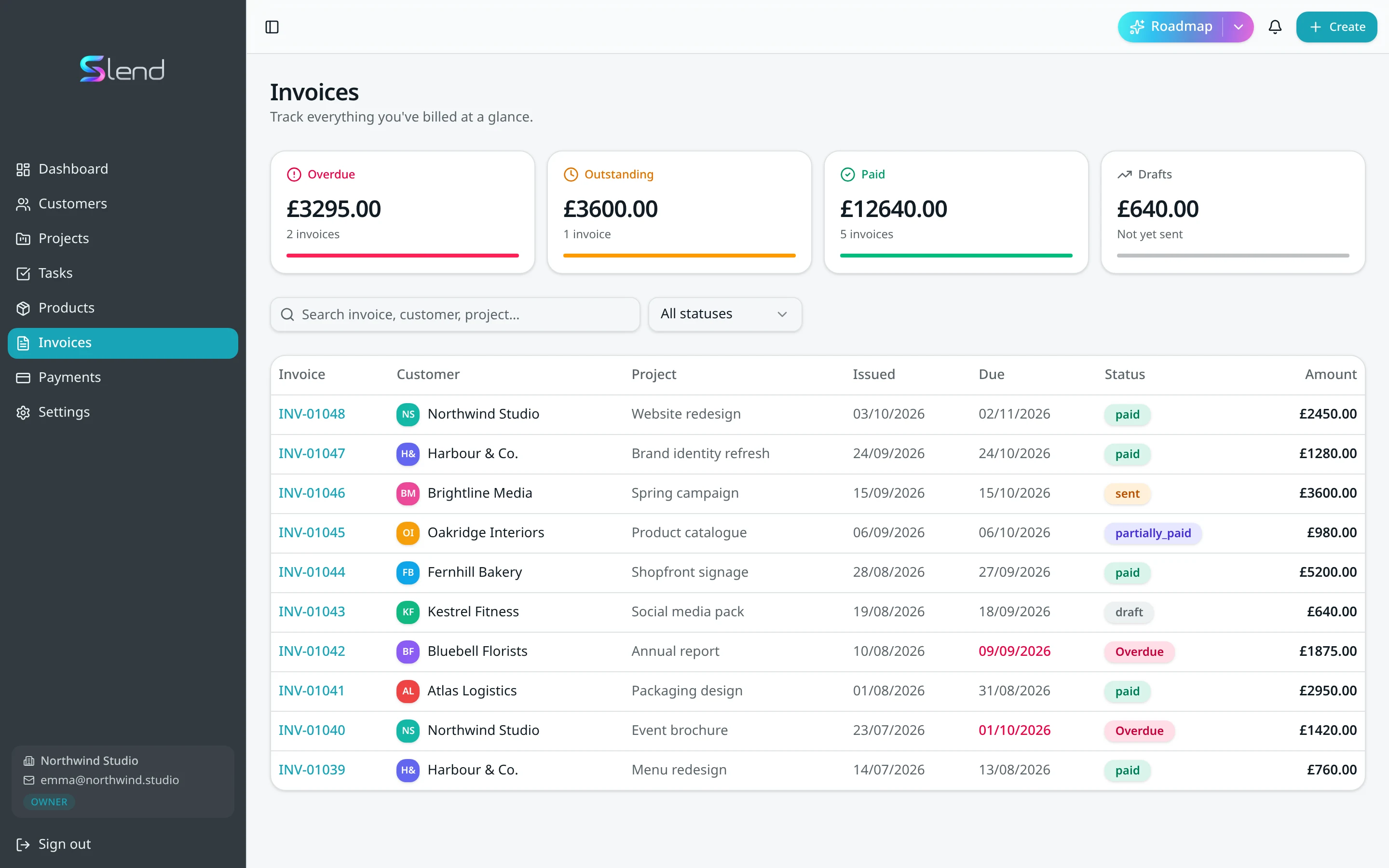Click the FB Fernhill Bakery avatar

[x=408, y=573]
